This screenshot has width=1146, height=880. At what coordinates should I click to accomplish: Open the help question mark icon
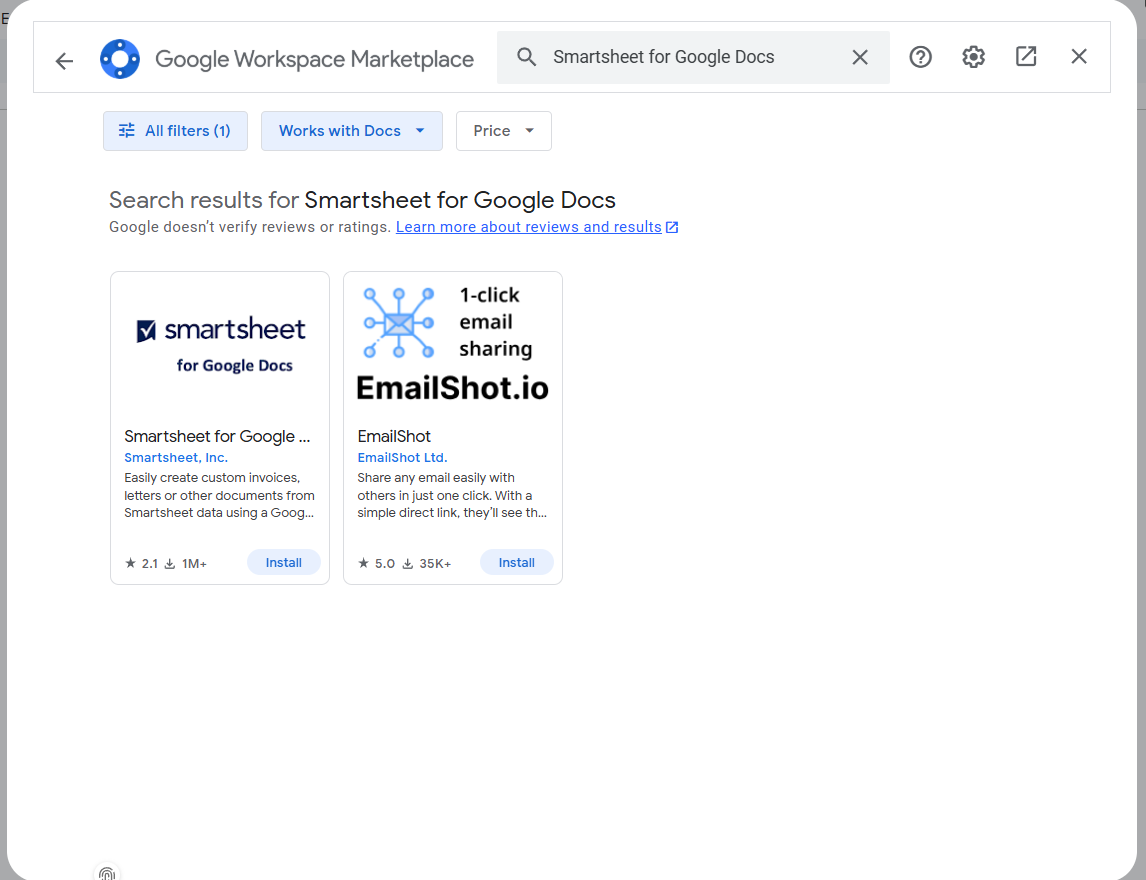[920, 57]
